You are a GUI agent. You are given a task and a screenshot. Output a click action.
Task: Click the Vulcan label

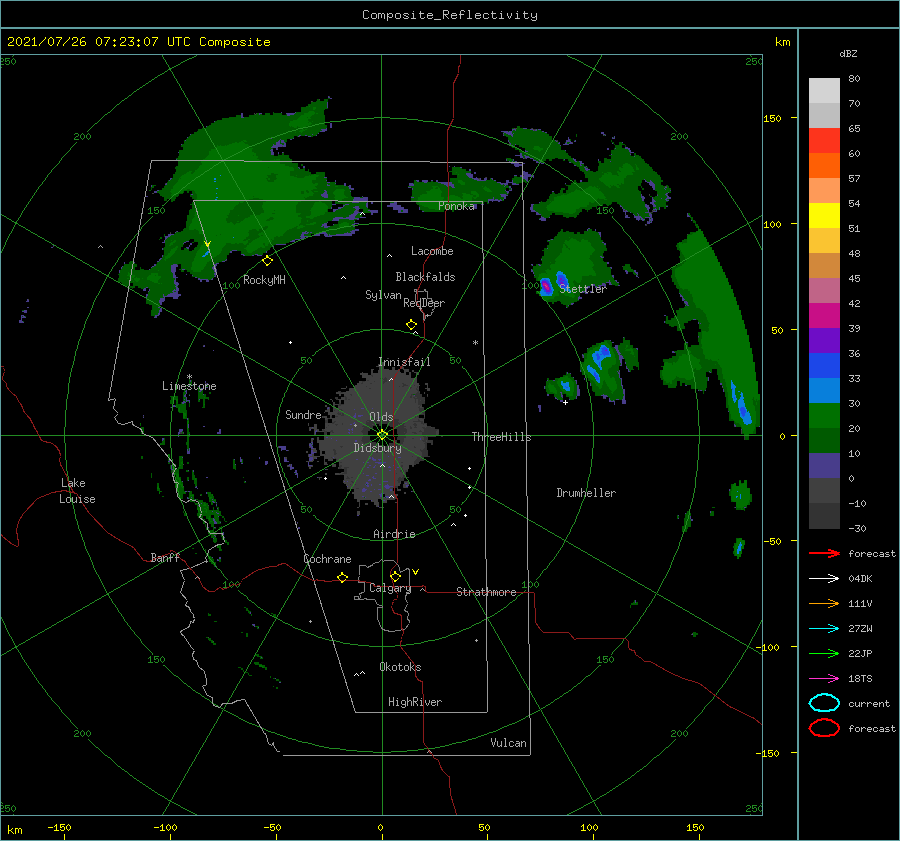tap(508, 743)
